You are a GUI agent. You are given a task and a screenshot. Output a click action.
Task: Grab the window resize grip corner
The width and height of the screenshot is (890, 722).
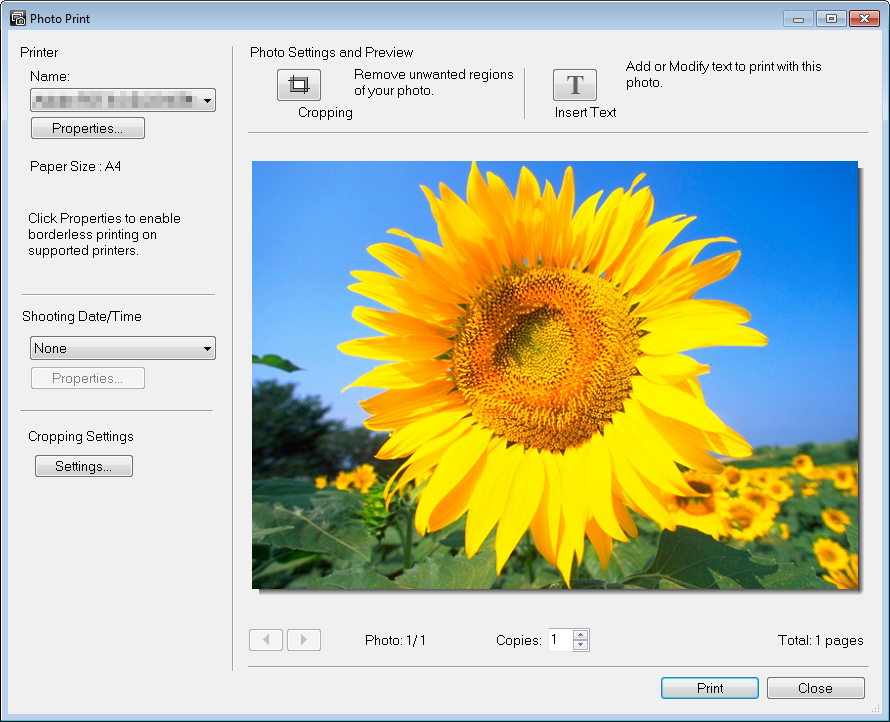coord(874,708)
